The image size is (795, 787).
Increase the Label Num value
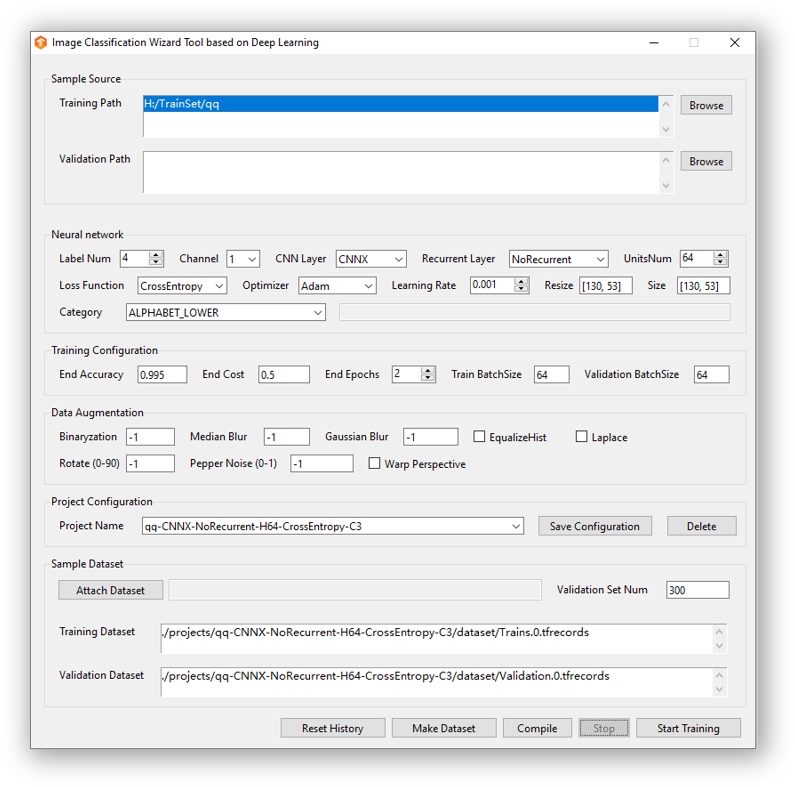coord(156,255)
